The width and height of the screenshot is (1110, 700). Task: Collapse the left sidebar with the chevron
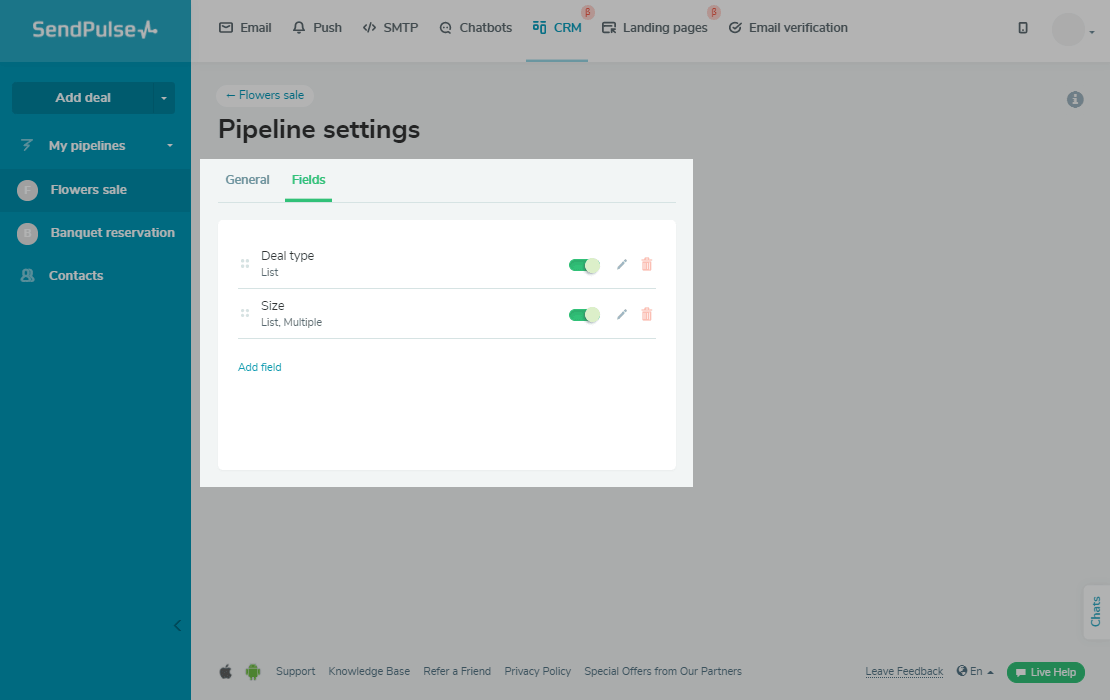(178, 626)
